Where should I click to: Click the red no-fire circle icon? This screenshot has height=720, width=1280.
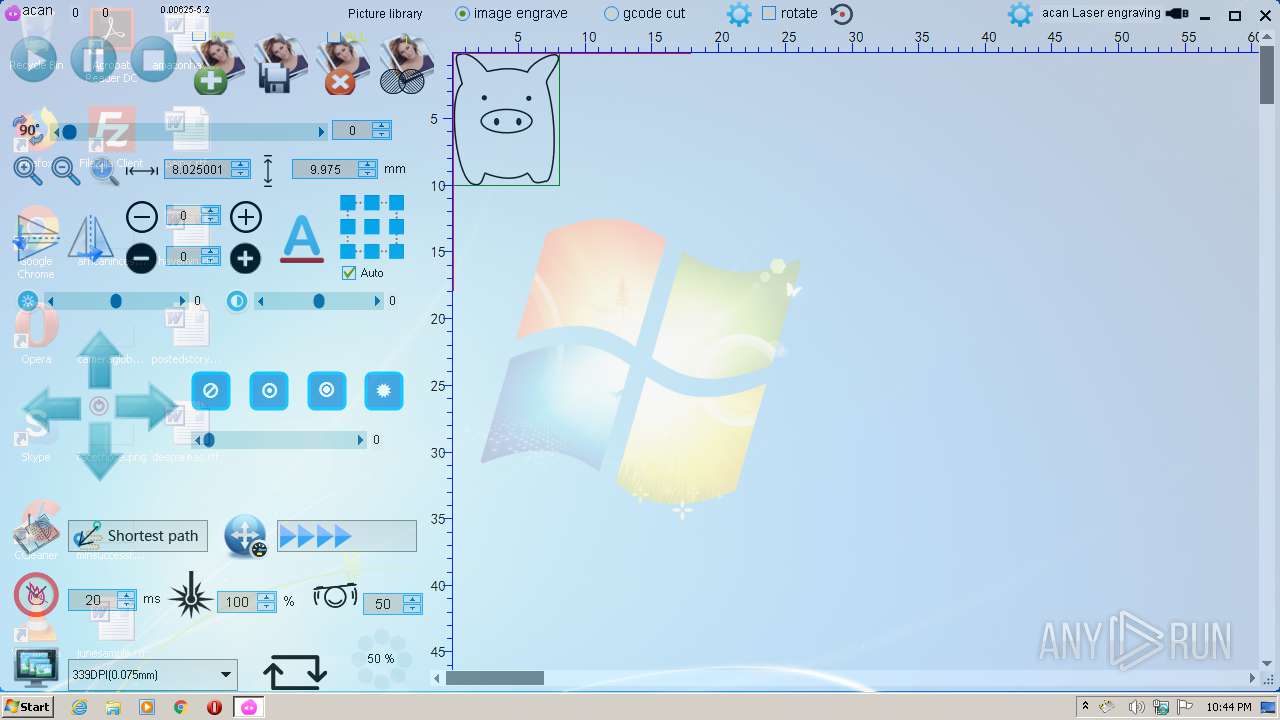pyautogui.click(x=36, y=595)
